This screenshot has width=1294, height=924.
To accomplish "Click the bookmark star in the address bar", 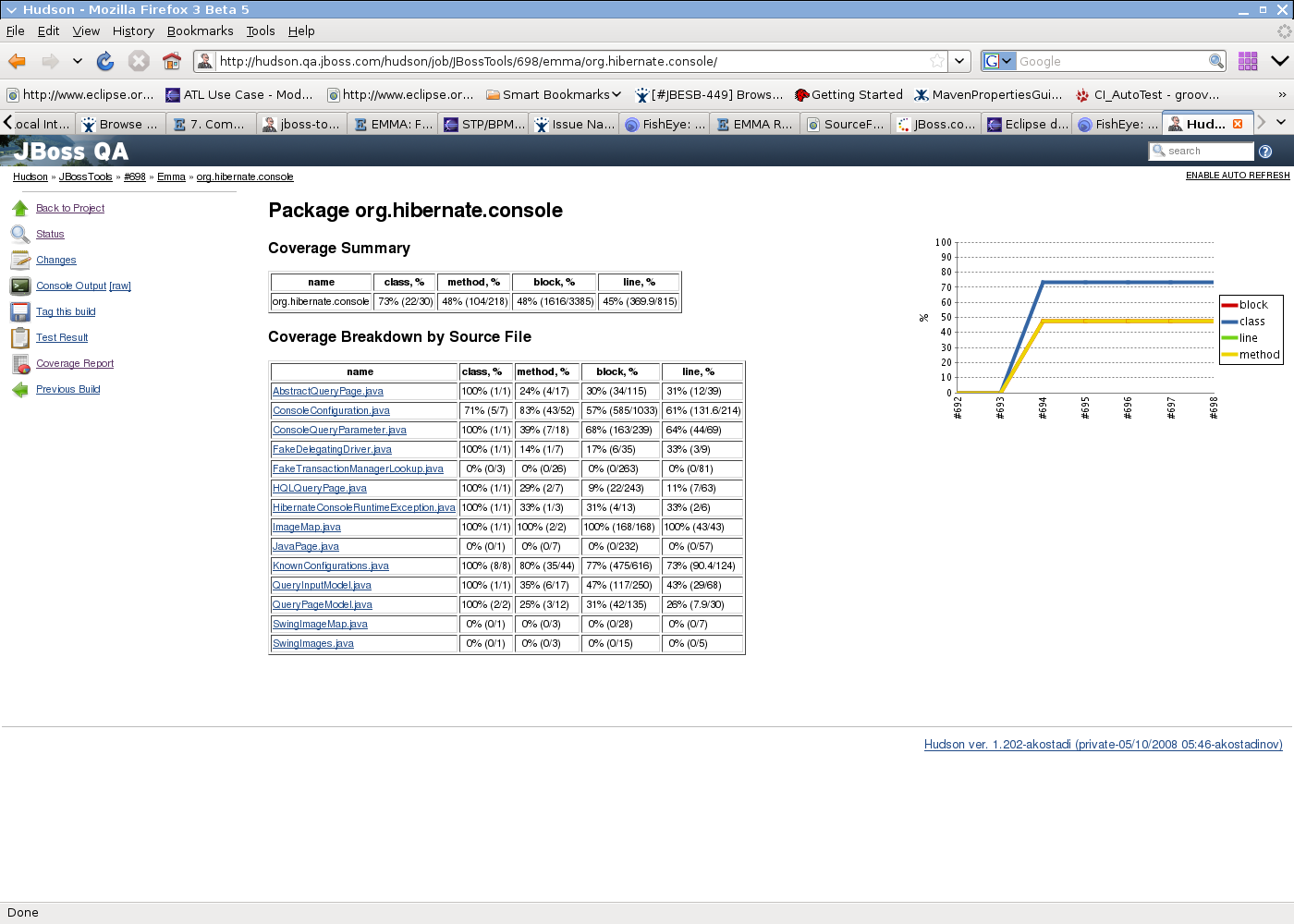I will pyautogui.click(x=937, y=61).
